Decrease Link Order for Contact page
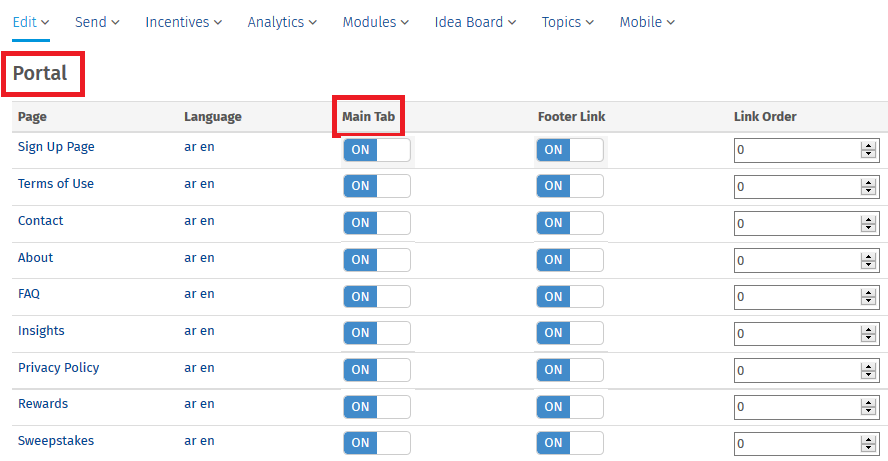This screenshot has height=461, width=888. pos(869,228)
